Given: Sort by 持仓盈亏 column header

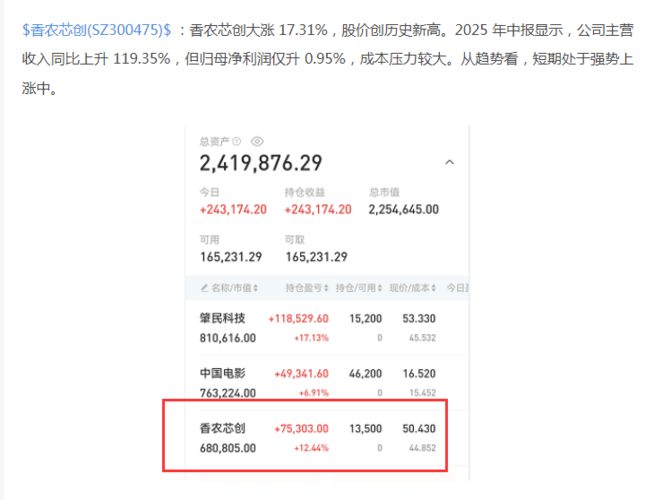Looking at the screenshot, I should tap(307, 288).
